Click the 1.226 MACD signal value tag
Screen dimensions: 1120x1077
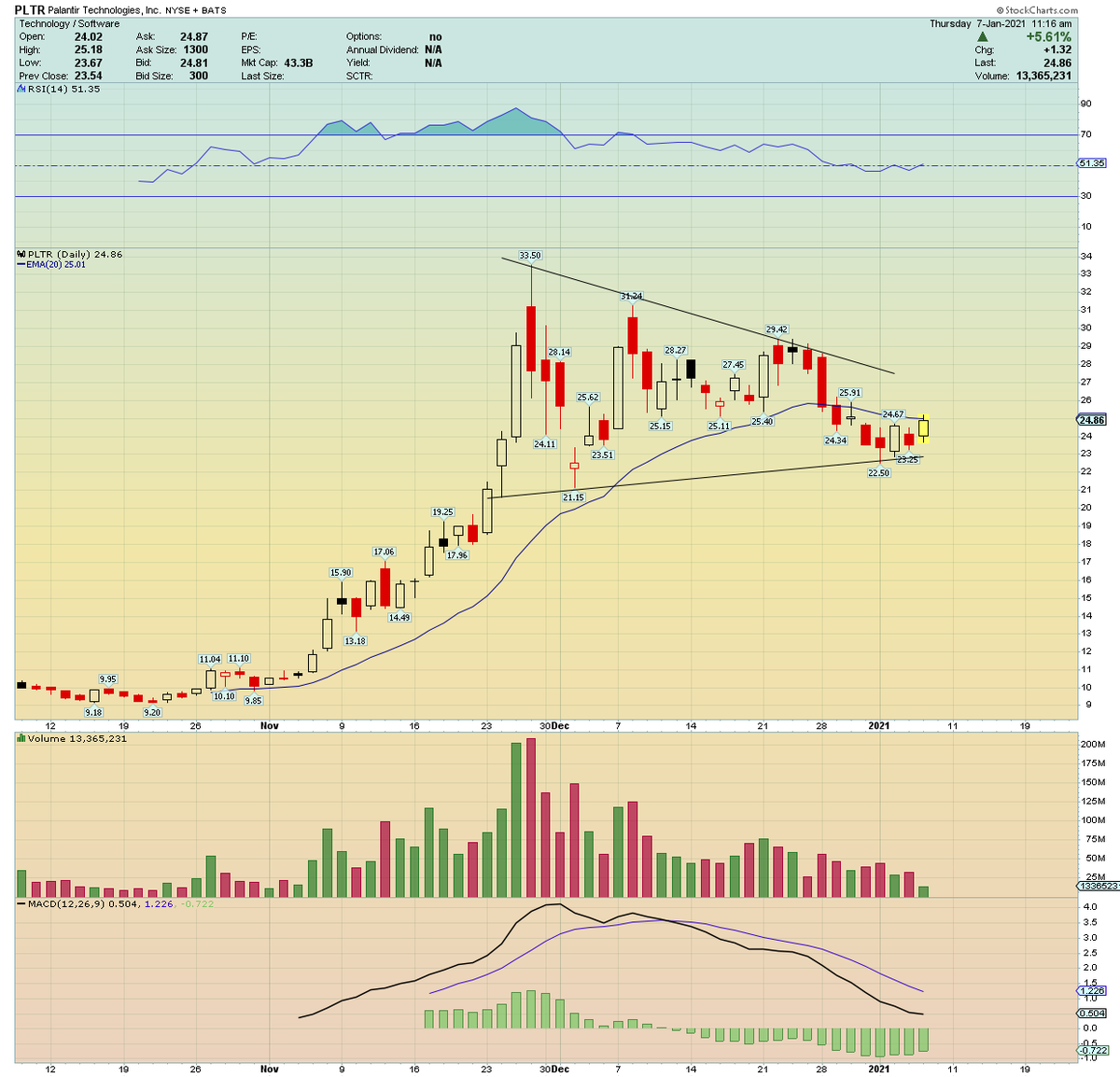point(1092,991)
